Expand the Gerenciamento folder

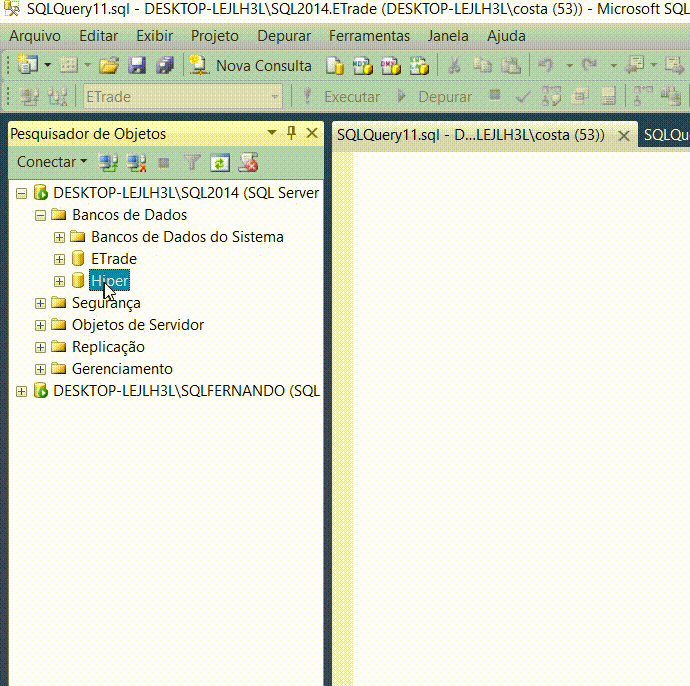coord(40,369)
